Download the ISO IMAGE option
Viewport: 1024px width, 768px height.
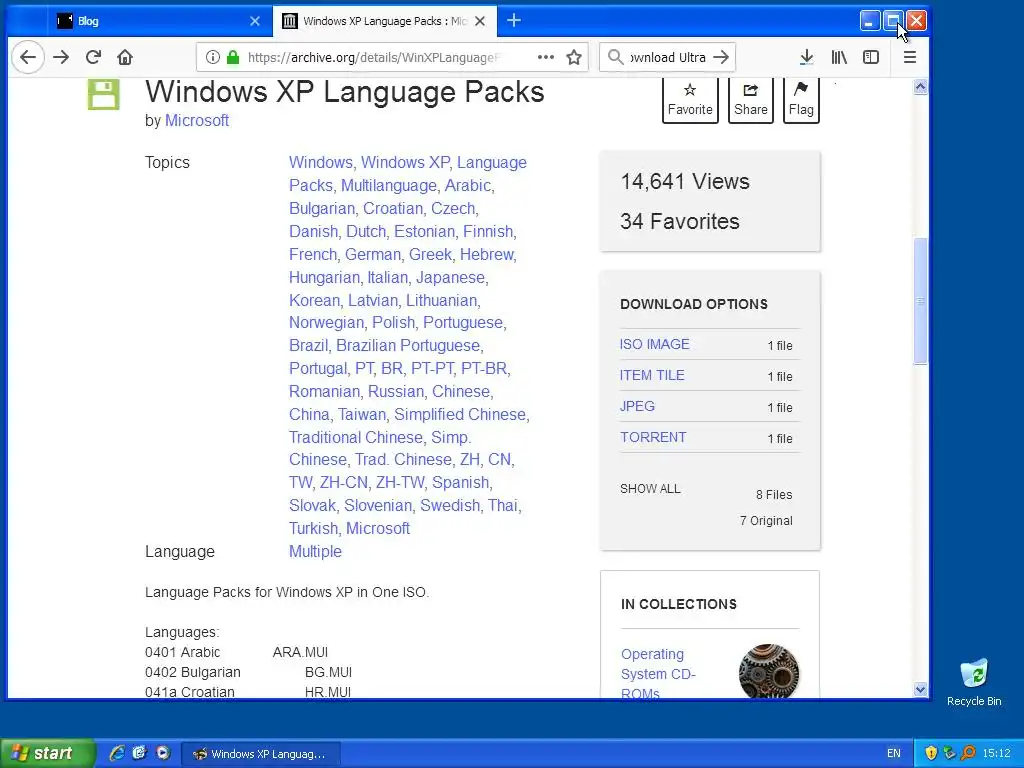[x=654, y=344]
